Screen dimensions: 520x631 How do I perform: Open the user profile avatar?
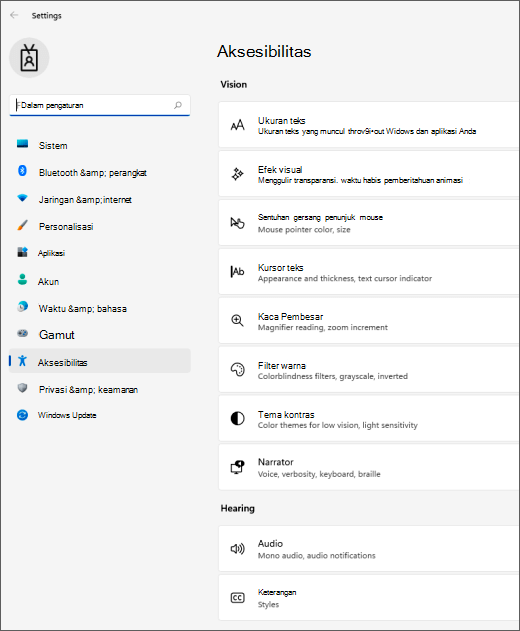[29, 58]
